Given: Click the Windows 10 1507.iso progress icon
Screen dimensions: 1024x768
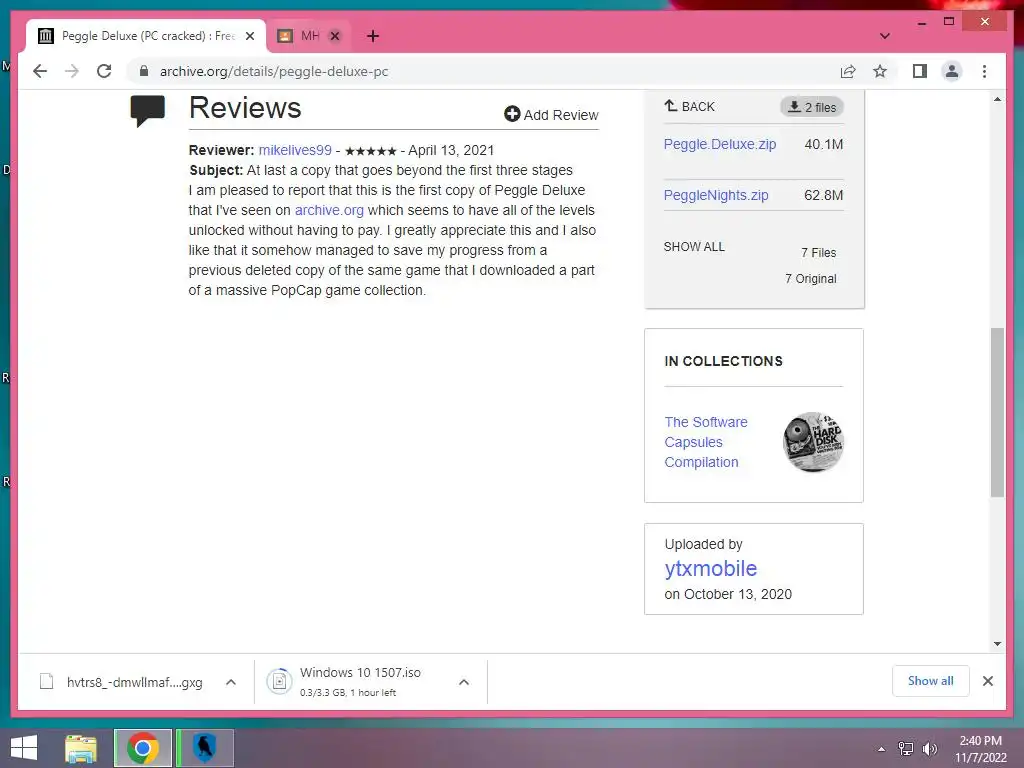Looking at the screenshot, I should tap(279, 682).
